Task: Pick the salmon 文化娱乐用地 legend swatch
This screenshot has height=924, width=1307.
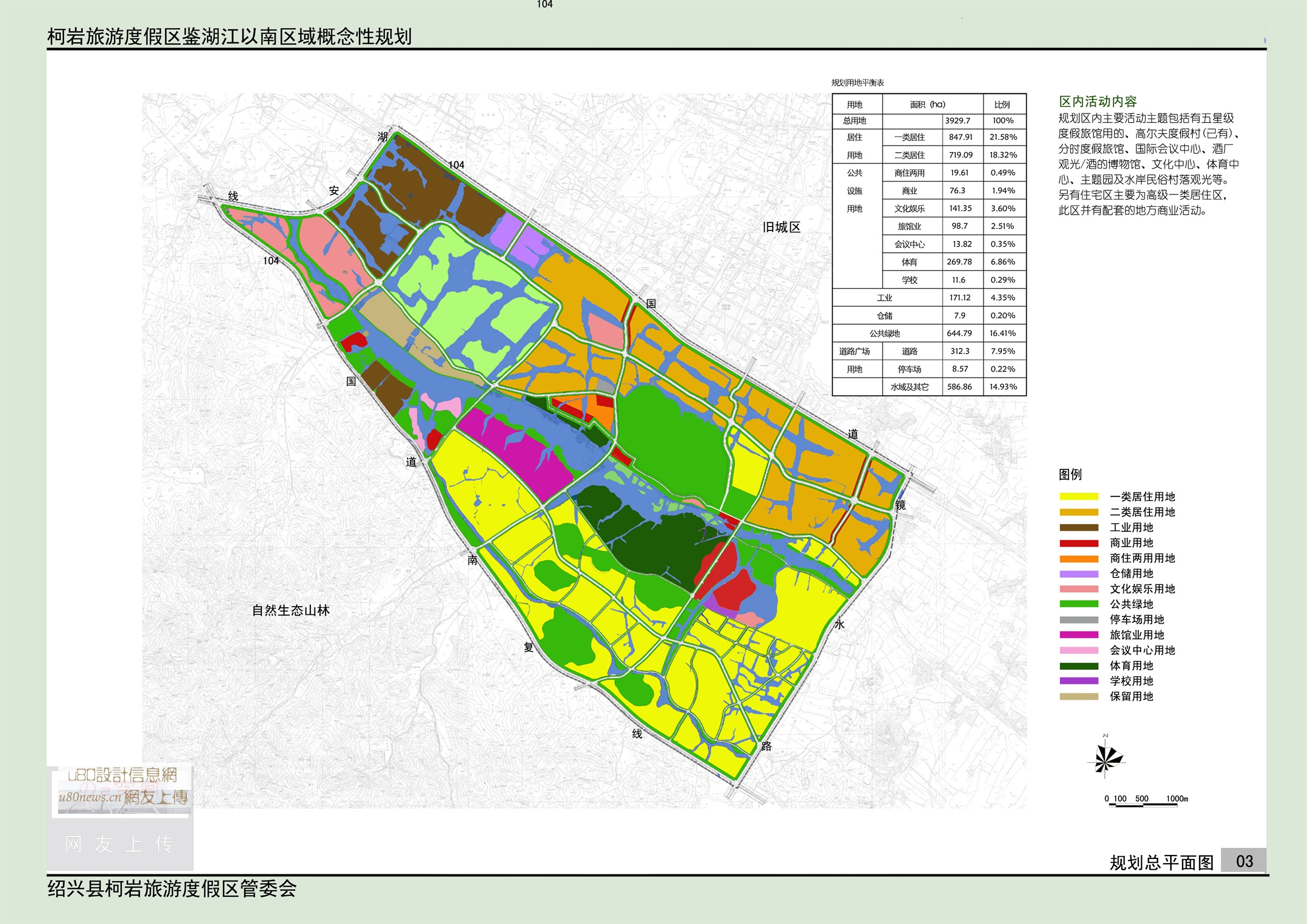Action: click(x=1079, y=588)
